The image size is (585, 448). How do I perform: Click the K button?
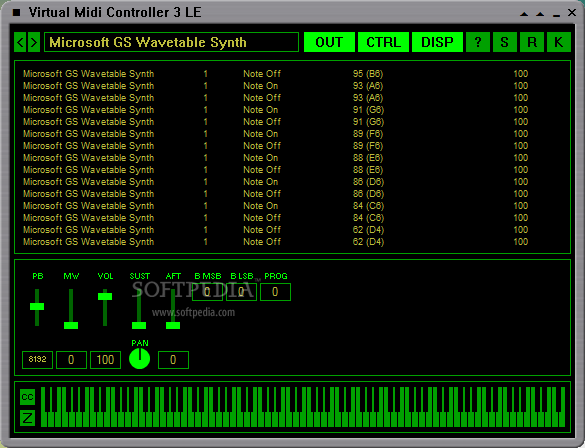(x=559, y=42)
